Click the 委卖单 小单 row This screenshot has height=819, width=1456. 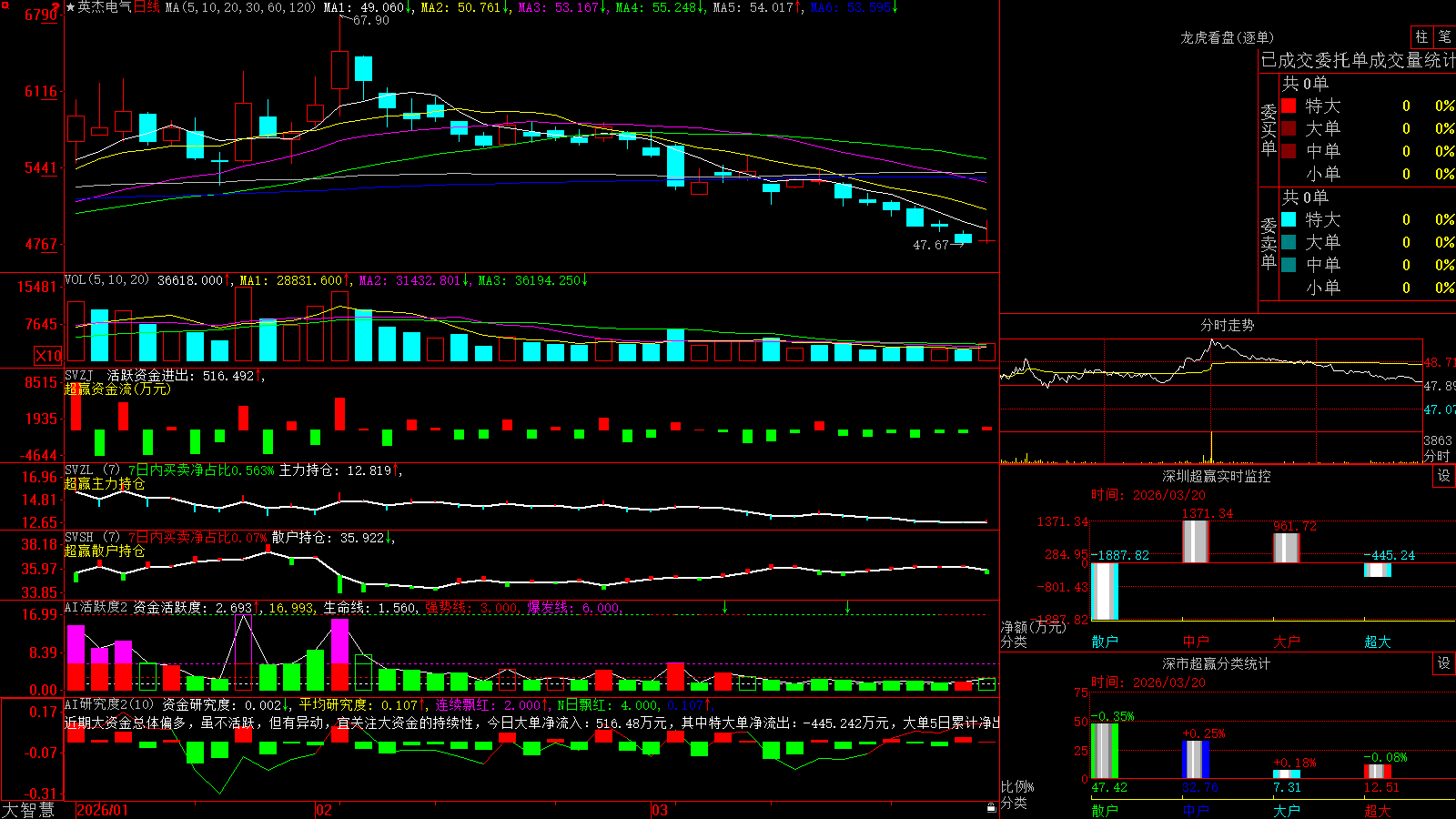pos(1367,288)
